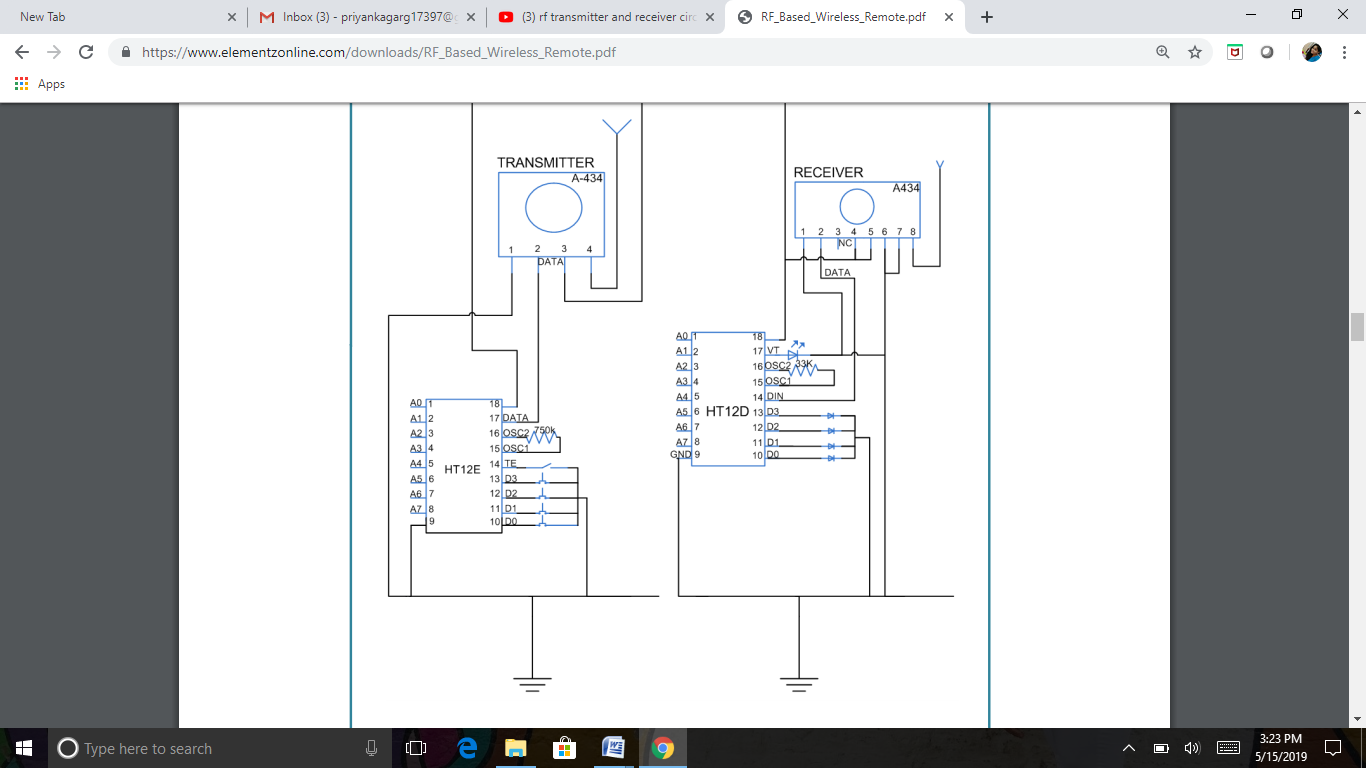Viewport: 1366px width, 768px height.
Task: Show hidden system tray icons
Action: 1129,748
